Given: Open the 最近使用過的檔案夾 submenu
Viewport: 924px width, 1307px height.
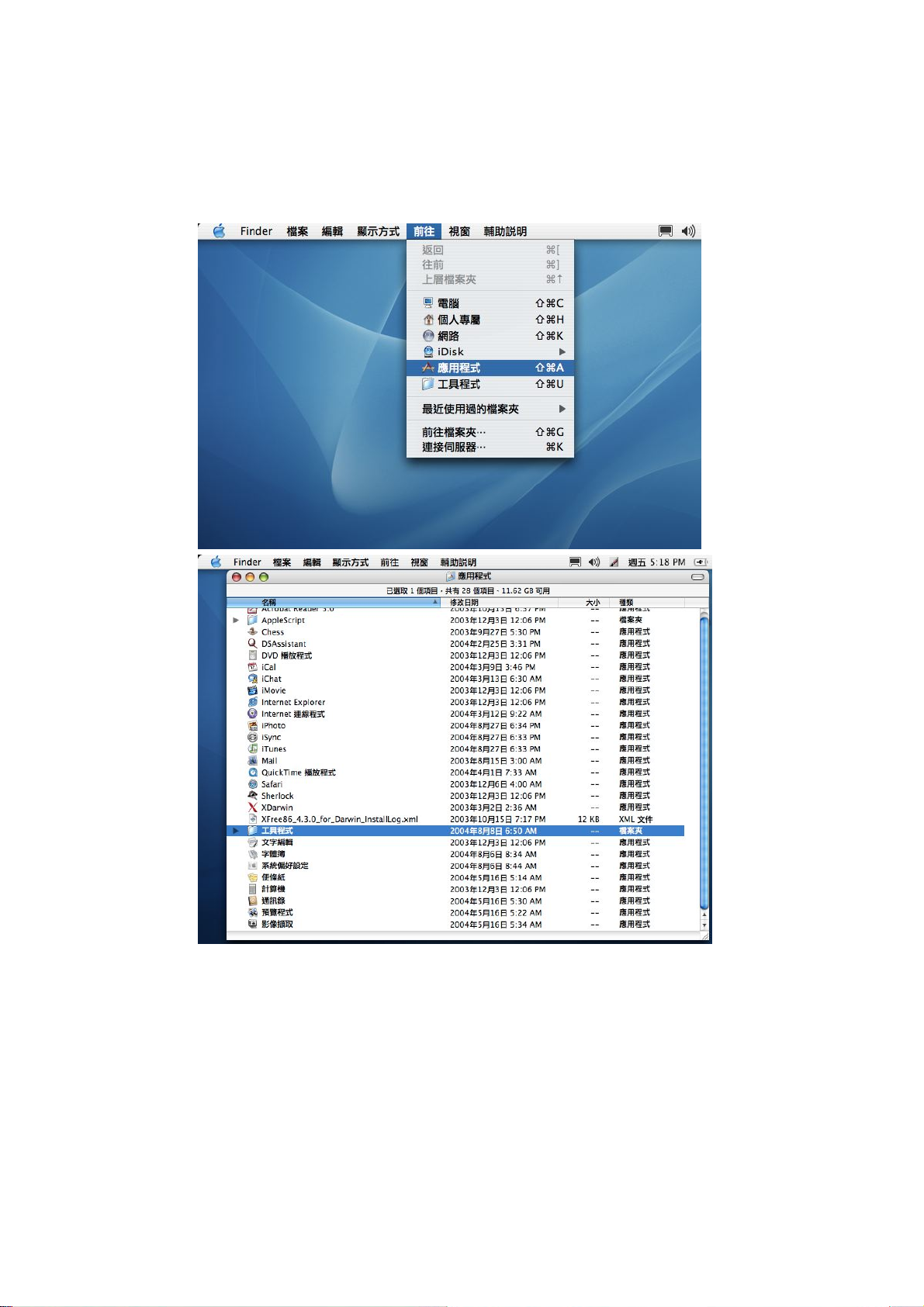Looking at the screenshot, I should (490, 409).
